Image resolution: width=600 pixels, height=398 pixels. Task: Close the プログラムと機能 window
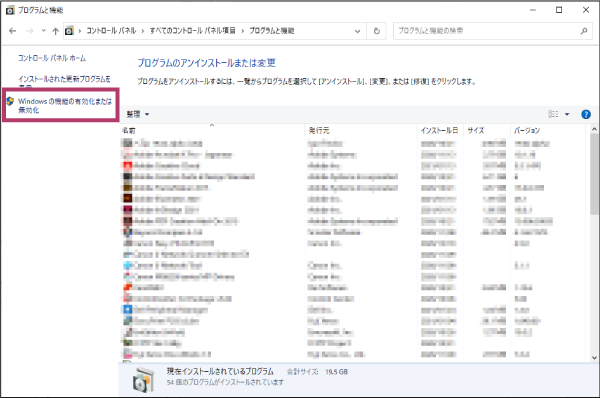[x=586, y=10]
